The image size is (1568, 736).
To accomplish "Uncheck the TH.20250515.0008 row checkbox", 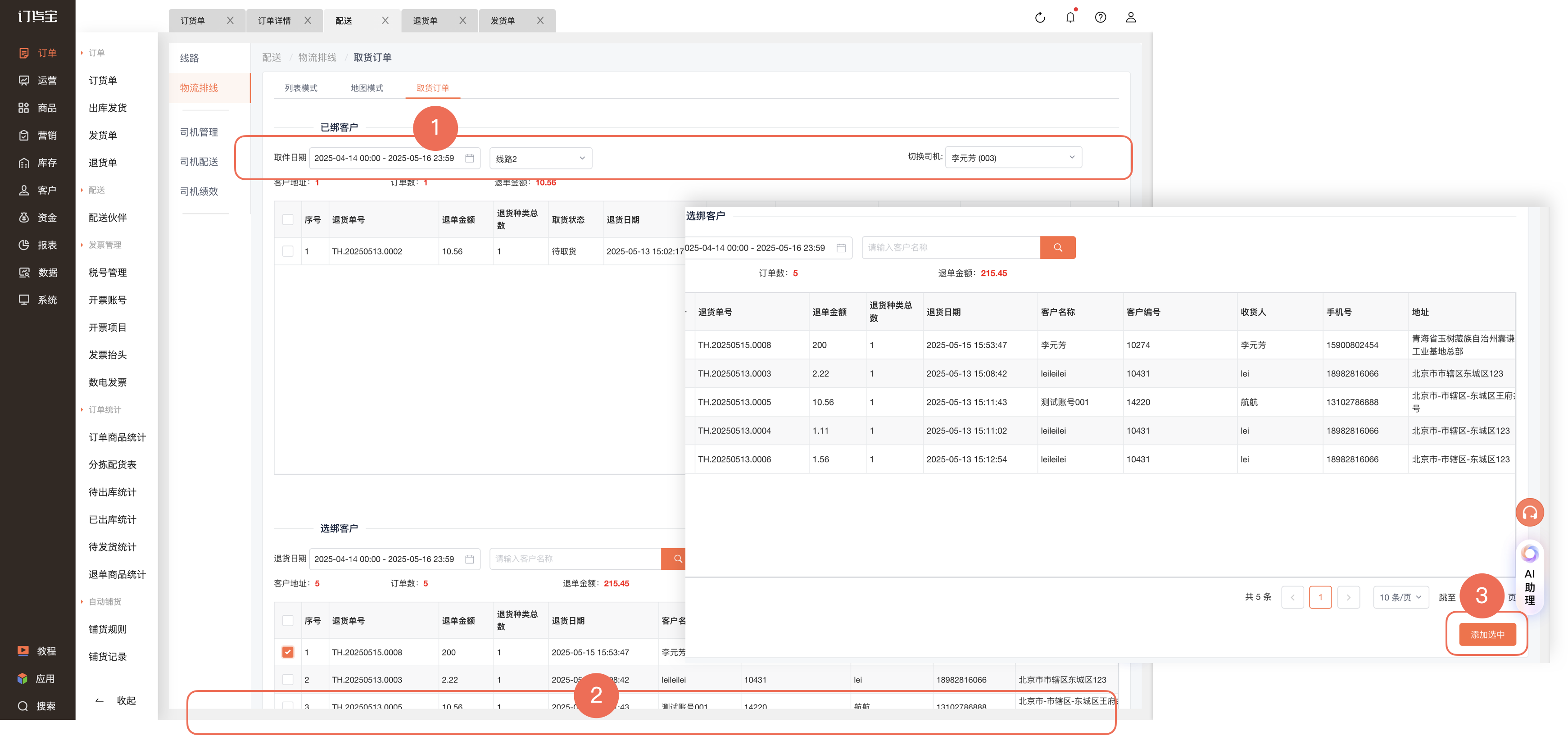I will pos(288,652).
